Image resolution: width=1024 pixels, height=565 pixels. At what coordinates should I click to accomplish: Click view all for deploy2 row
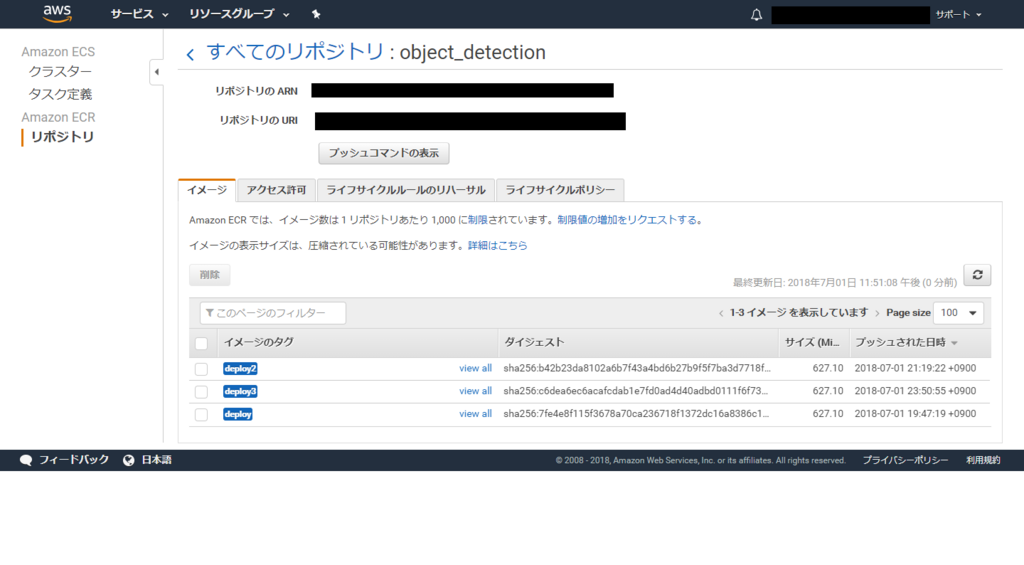[475, 368]
